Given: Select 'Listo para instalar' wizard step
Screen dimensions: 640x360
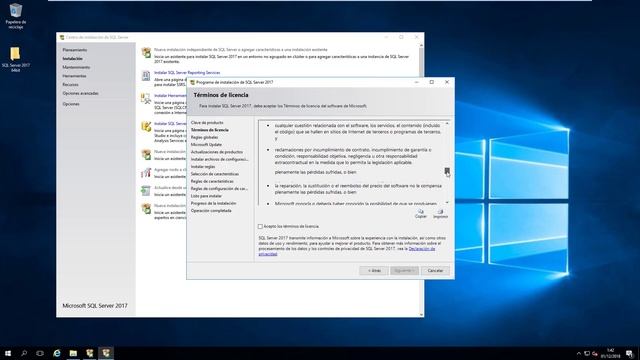Looking at the screenshot, I should pos(206,196).
